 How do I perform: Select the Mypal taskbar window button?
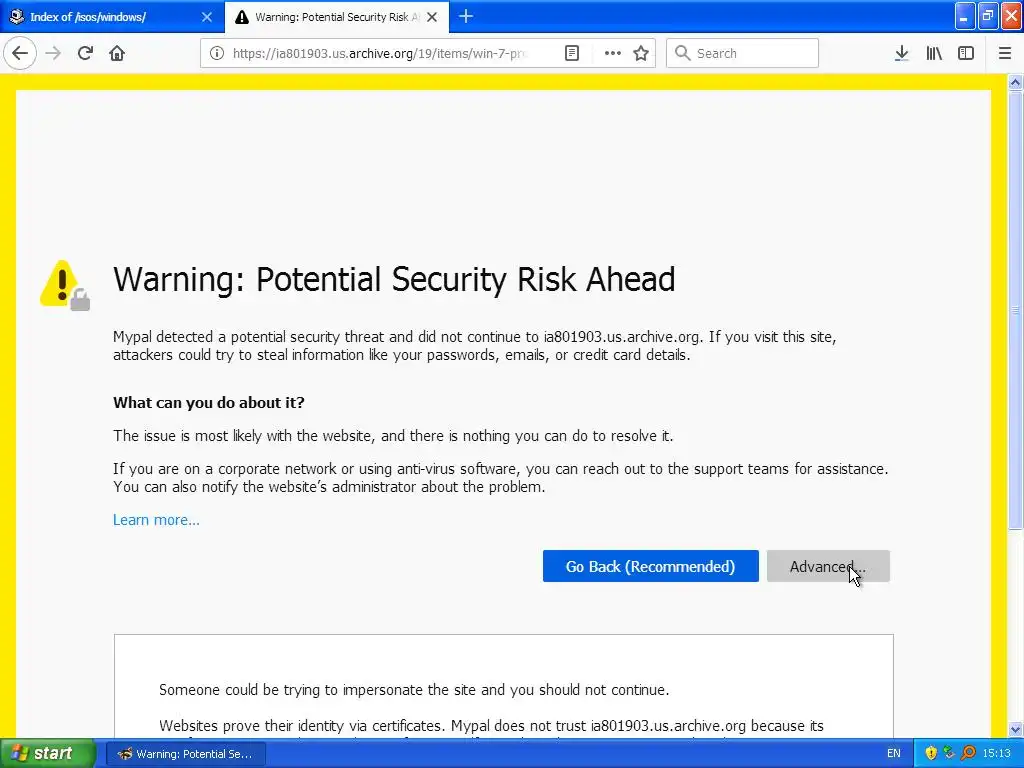(x=185, y=754)
